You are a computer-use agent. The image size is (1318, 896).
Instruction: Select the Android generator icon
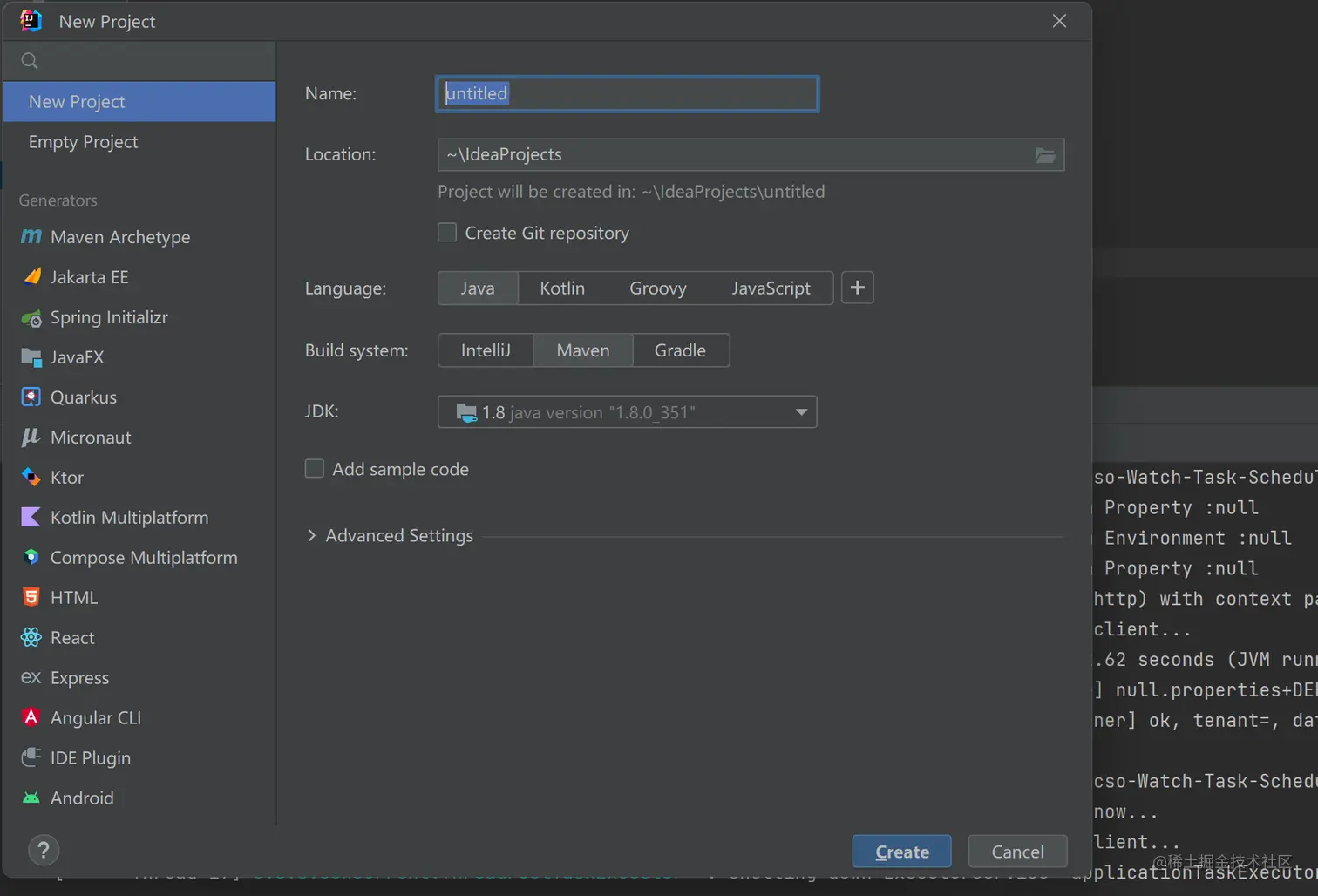[31, 798]
